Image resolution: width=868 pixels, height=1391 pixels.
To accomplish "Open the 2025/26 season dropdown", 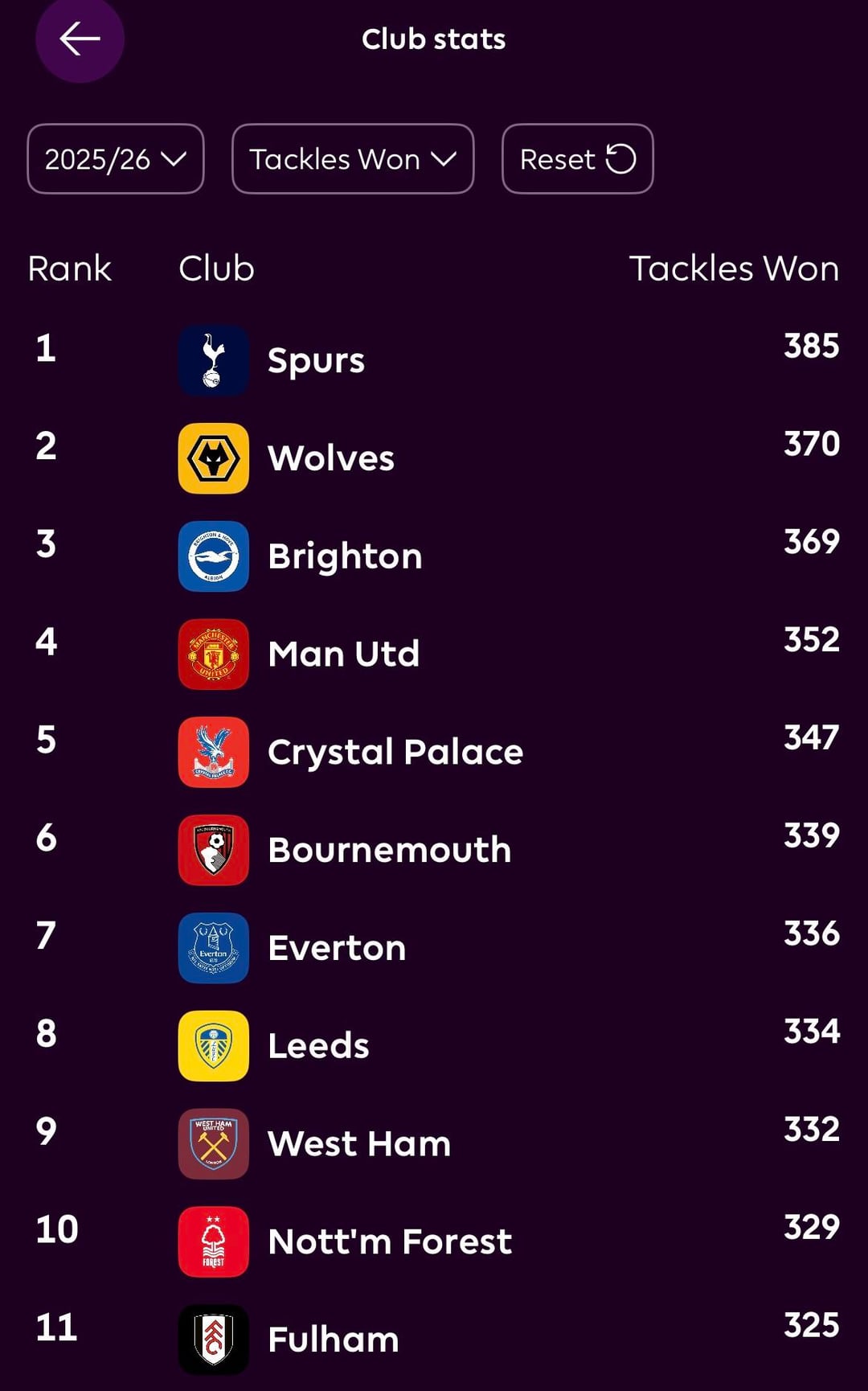I will [116, 159].
